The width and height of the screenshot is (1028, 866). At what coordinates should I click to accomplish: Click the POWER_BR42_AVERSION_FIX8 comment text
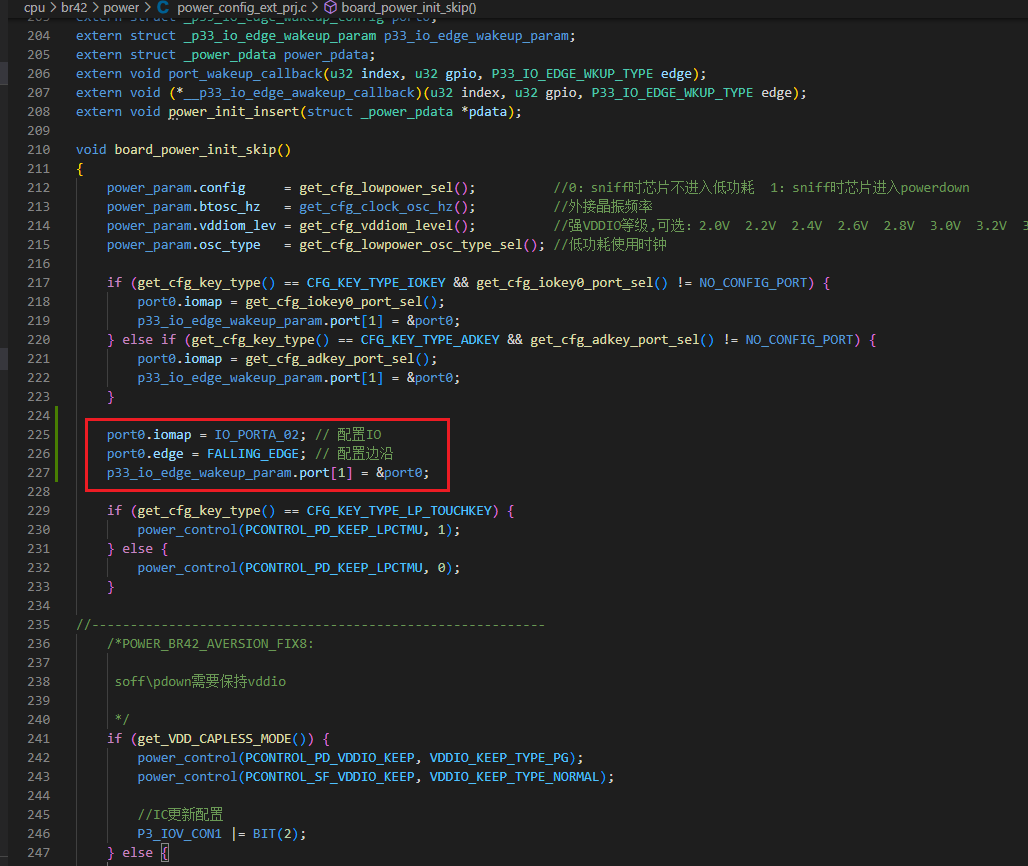pyautogui.click(x=214, y=644)
